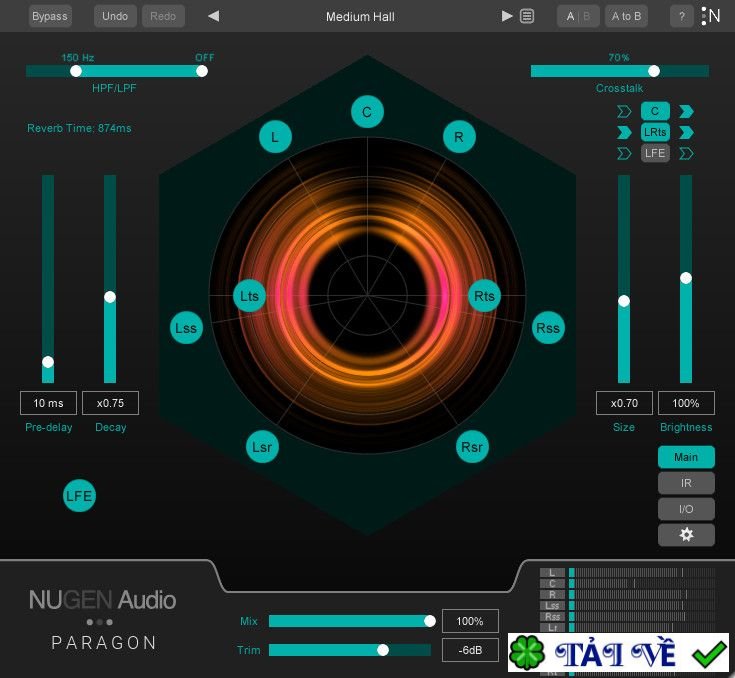Open the preset list browser icon

527,16
